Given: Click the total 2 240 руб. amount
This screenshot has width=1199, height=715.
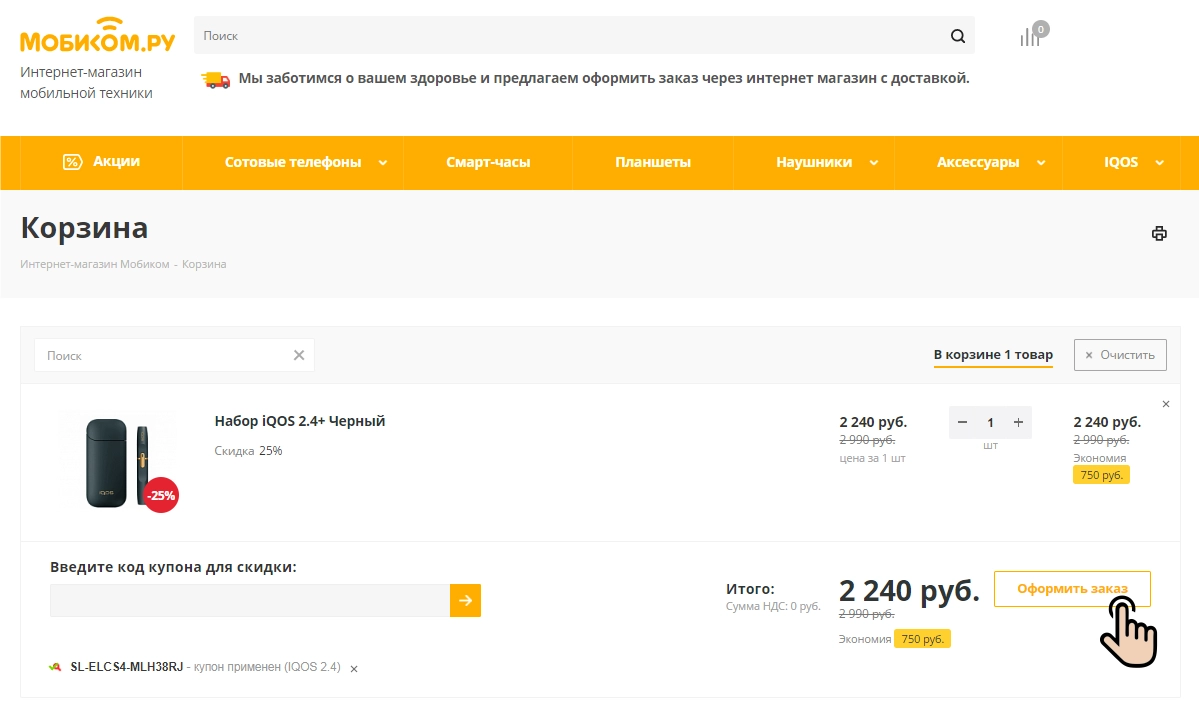Looking at the screenshot, I should (909, 590).
